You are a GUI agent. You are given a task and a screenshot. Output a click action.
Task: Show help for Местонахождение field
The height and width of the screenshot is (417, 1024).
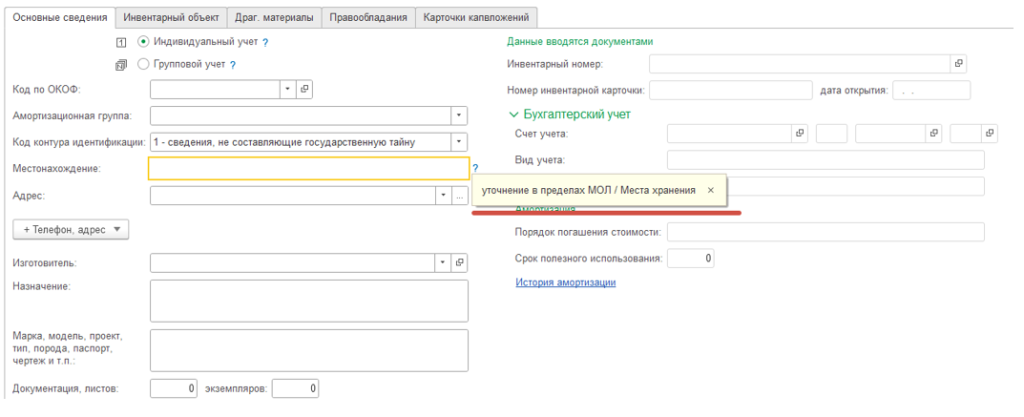coord(475,168)
